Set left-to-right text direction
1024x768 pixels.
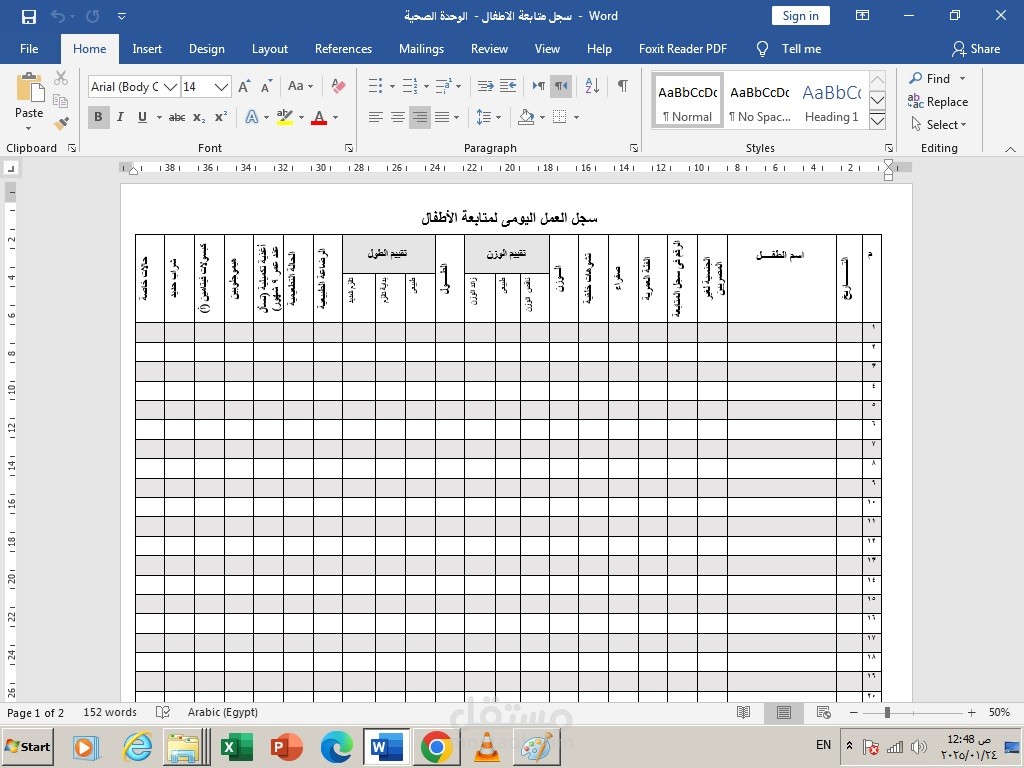click(x=539, y=86)
